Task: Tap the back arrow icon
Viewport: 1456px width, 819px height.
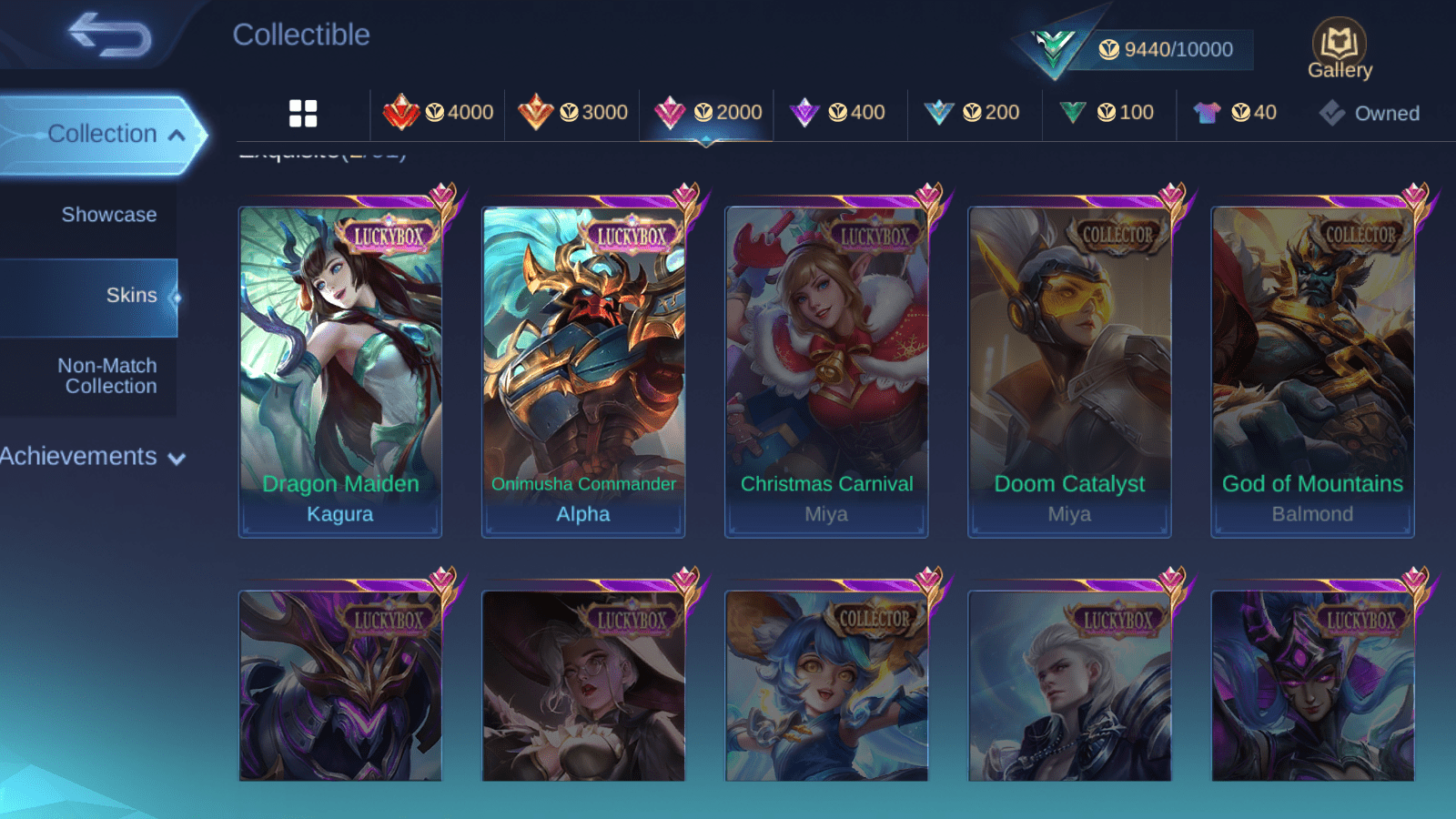Action: pos(110,35)
